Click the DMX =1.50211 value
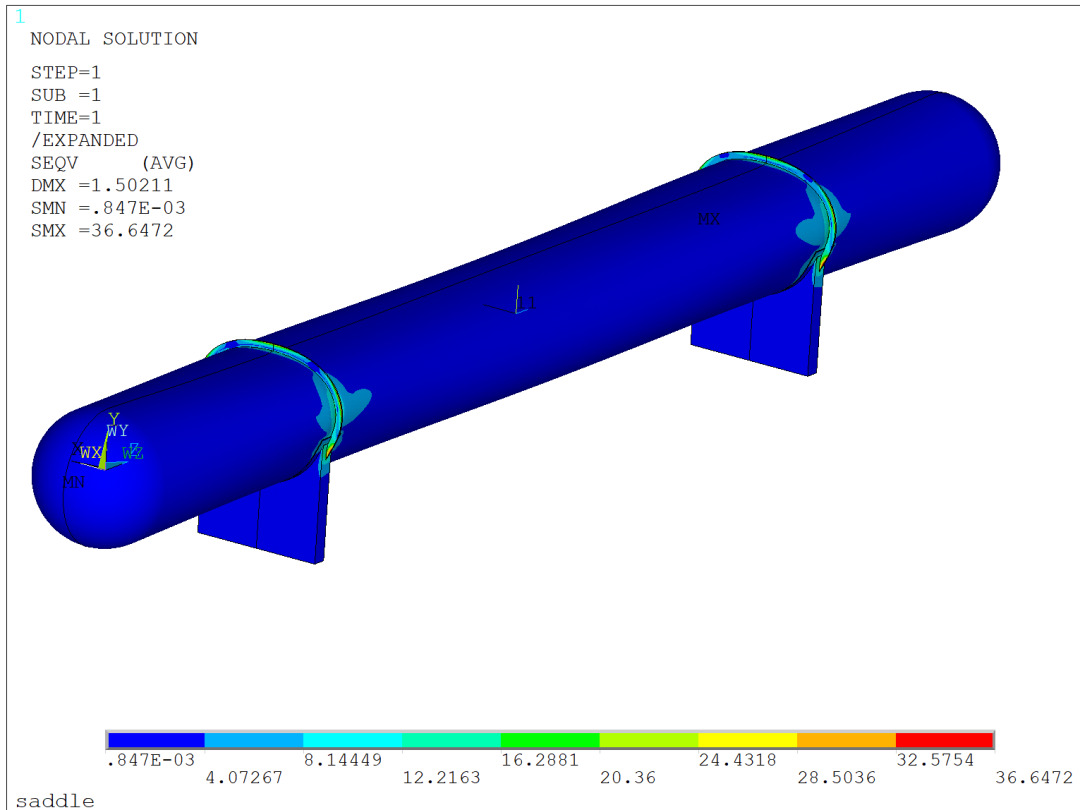This screenshot has height=810, width=1080. click(101, 185)
